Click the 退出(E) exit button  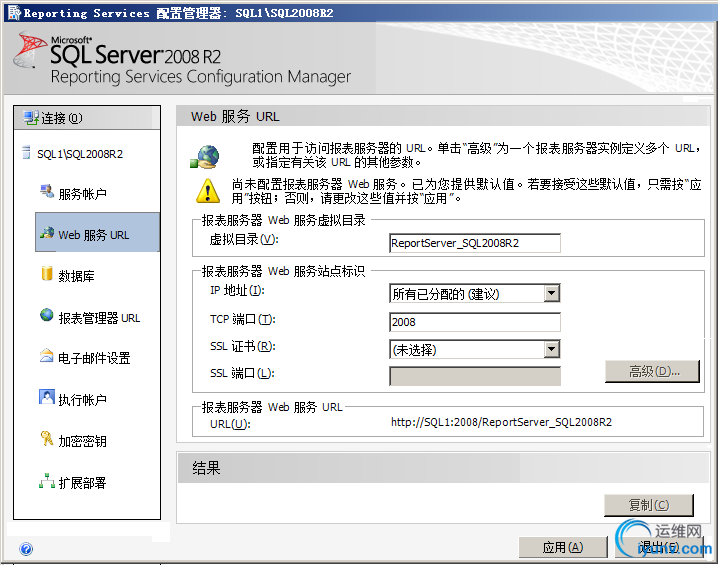659,547
